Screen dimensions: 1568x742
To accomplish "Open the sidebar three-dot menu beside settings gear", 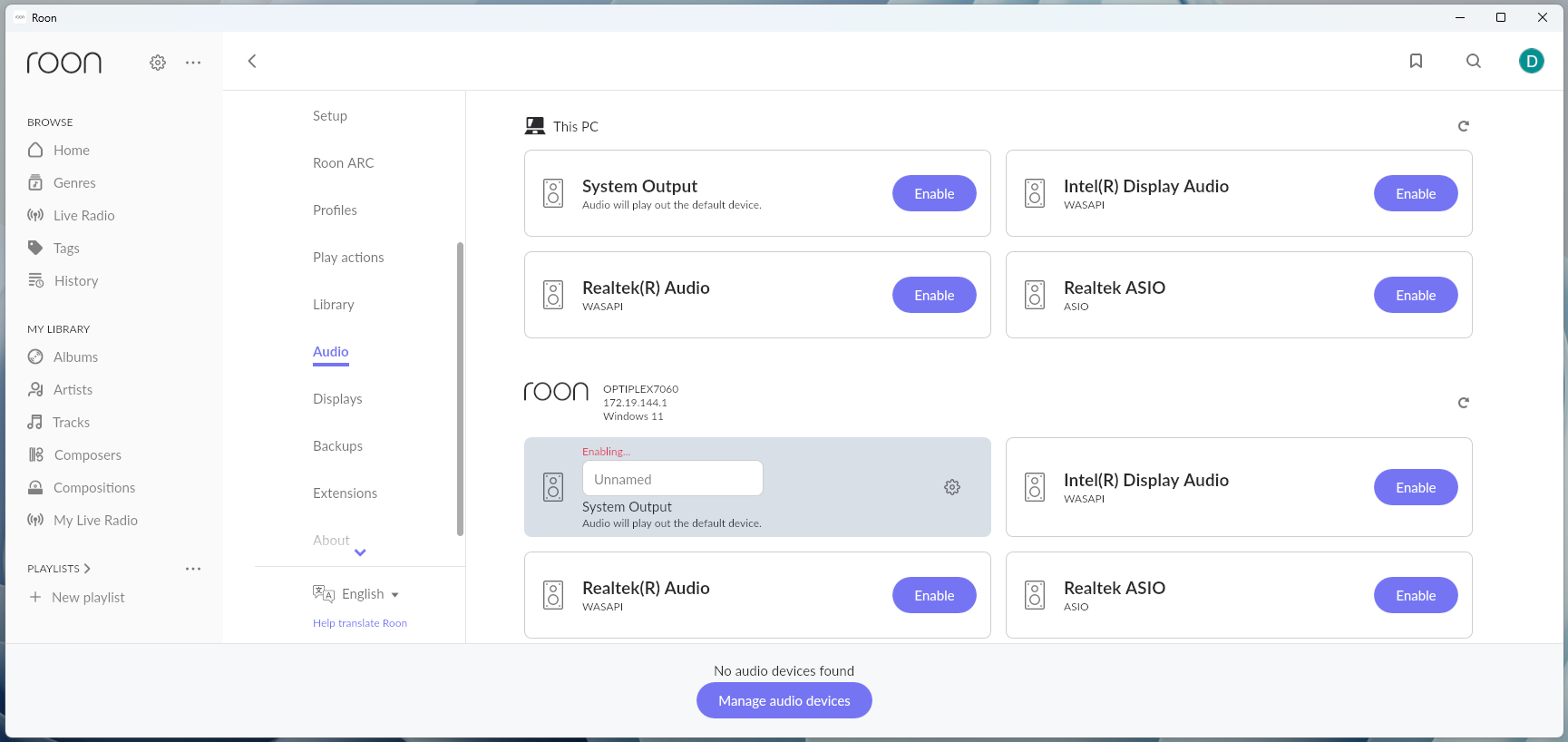I will [x=193, y=63].
